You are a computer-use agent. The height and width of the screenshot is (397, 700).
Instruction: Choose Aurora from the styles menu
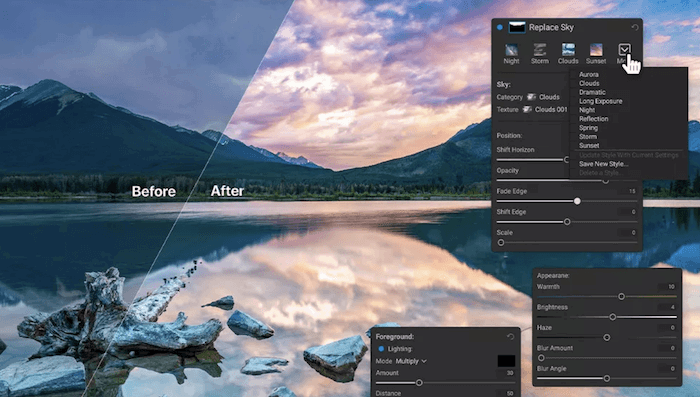pyautogui.click(x=588, y=75)
